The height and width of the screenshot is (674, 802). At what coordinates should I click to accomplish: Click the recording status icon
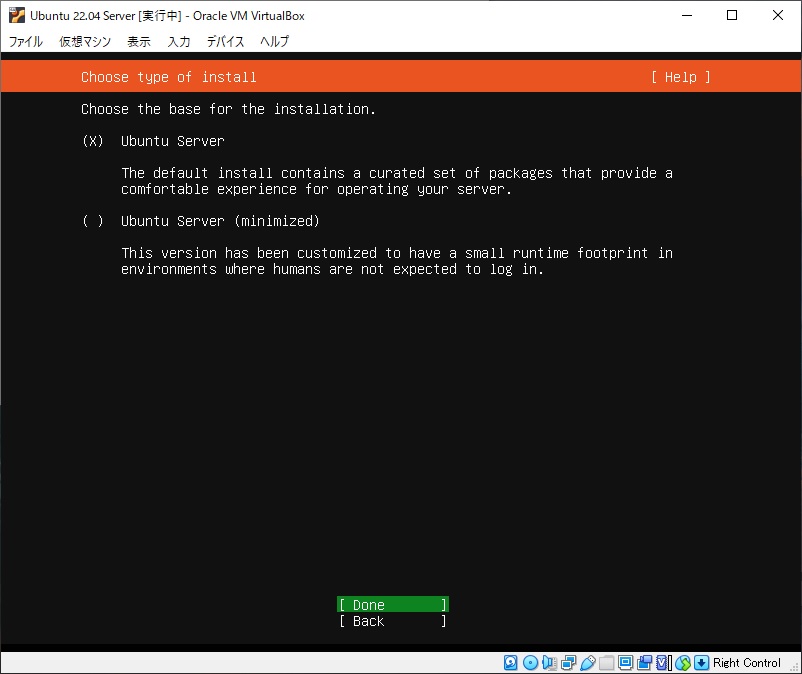click(644, 663)
